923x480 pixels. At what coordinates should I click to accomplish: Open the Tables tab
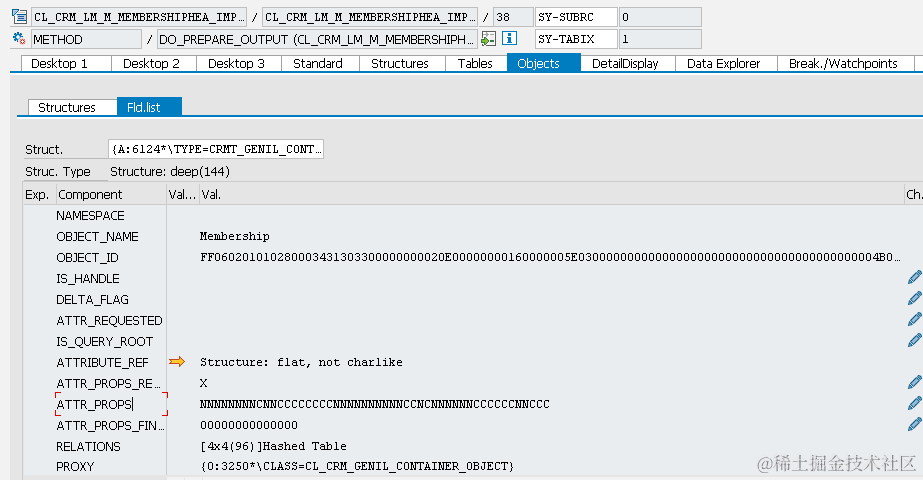pyautogui.click(x=476, y=64)
